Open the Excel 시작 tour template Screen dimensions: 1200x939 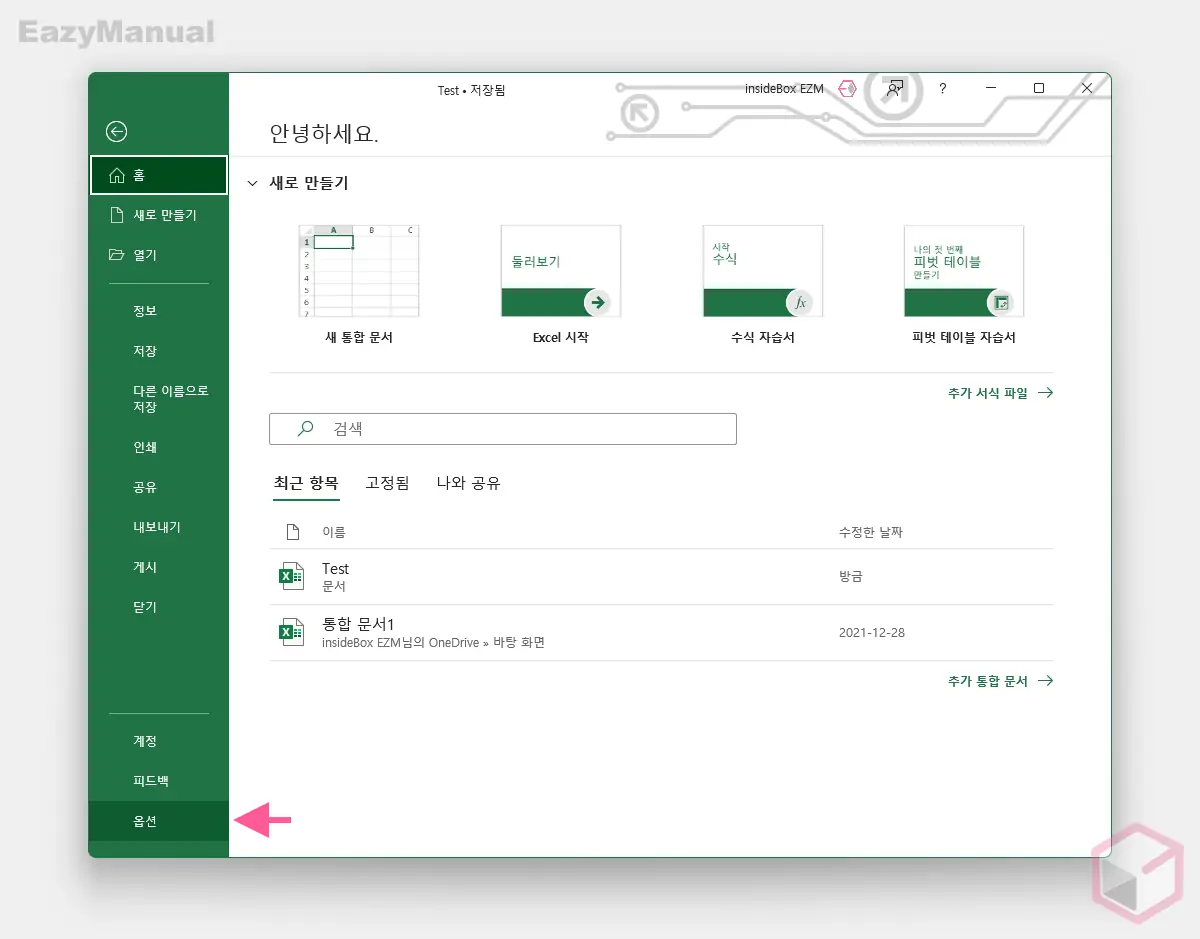[561, 285]
